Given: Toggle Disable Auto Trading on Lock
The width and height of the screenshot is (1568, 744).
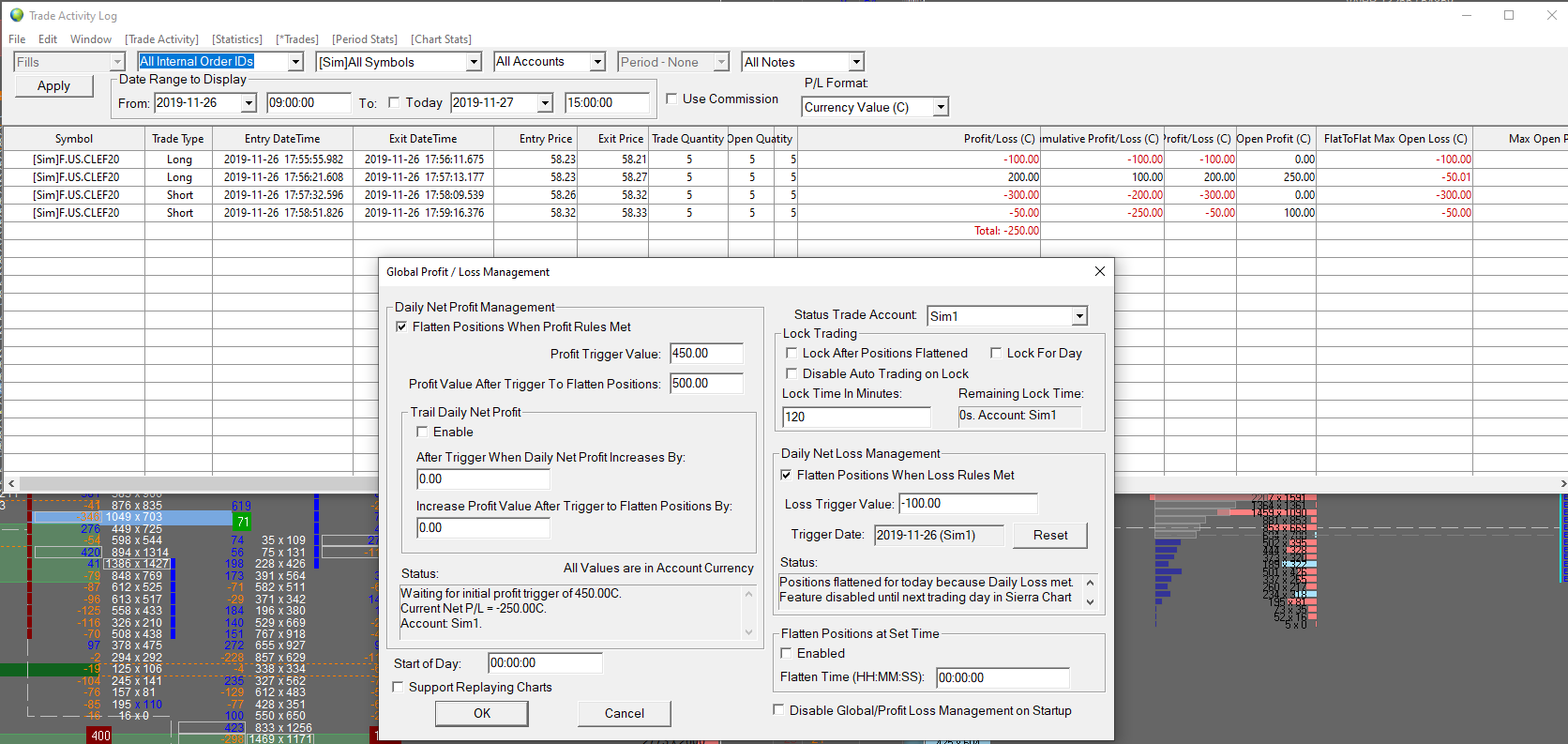Looking at the screenshot, I should (792, 373).
